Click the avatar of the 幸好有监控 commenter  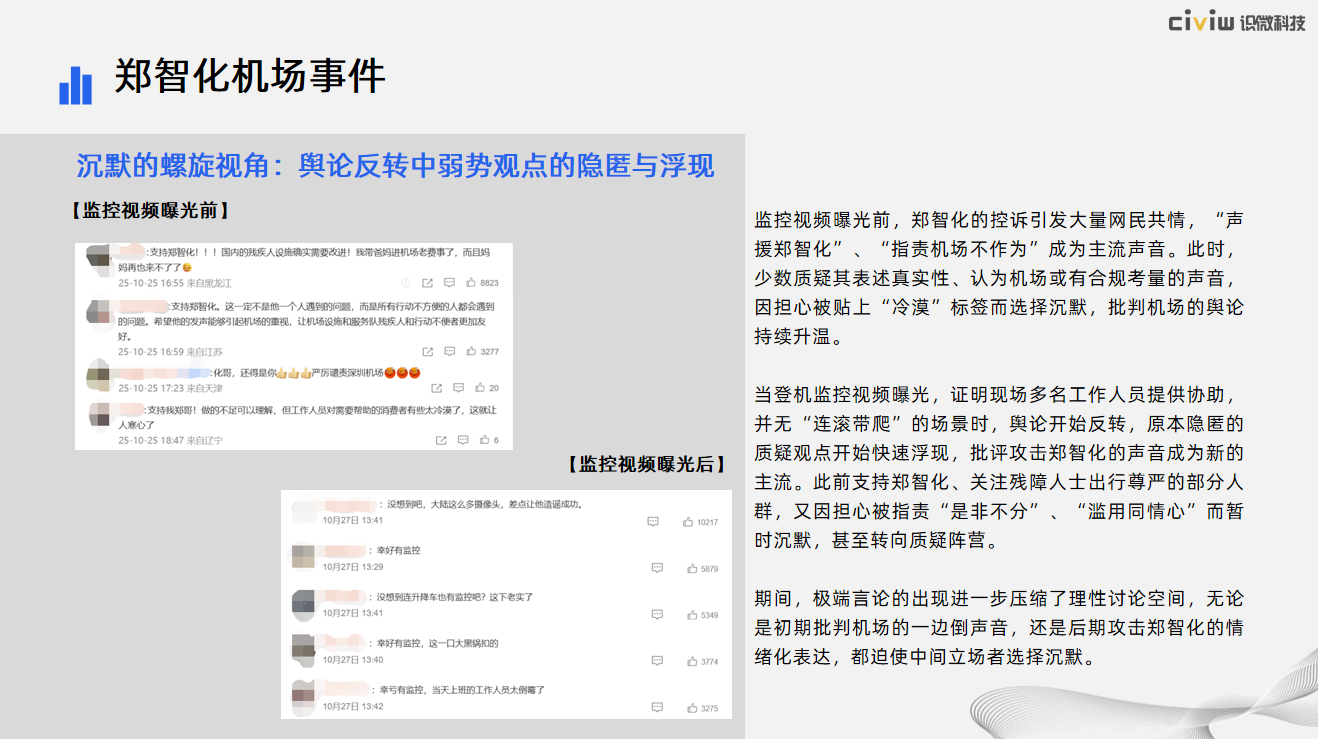[x=304, y=556]
